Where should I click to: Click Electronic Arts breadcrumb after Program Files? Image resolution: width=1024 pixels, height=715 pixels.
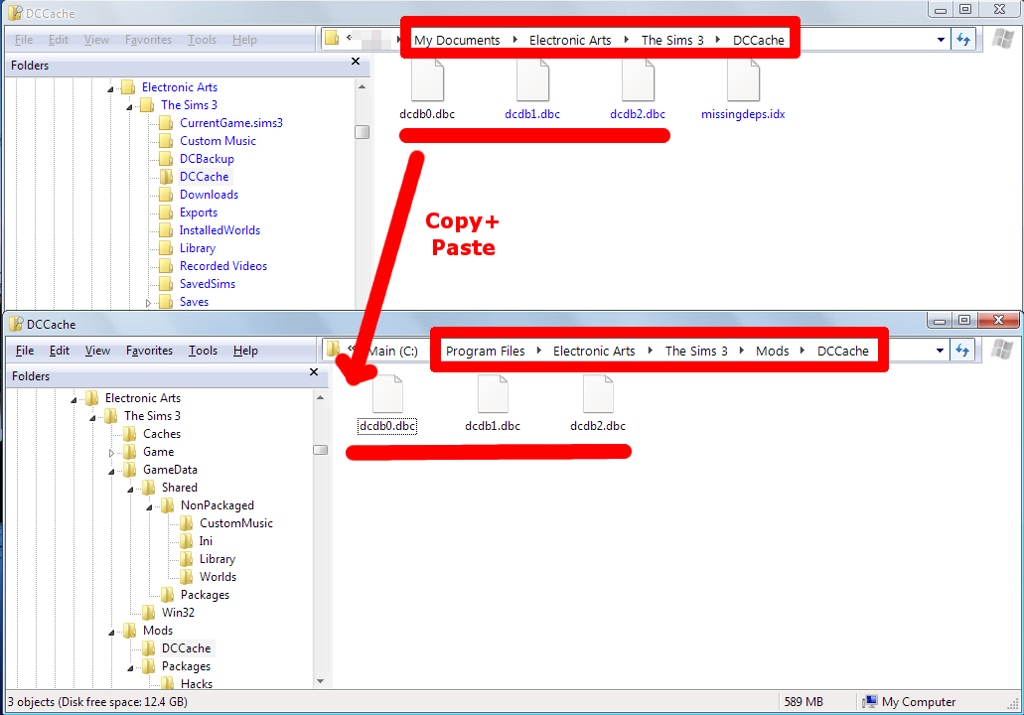(594, 351)
